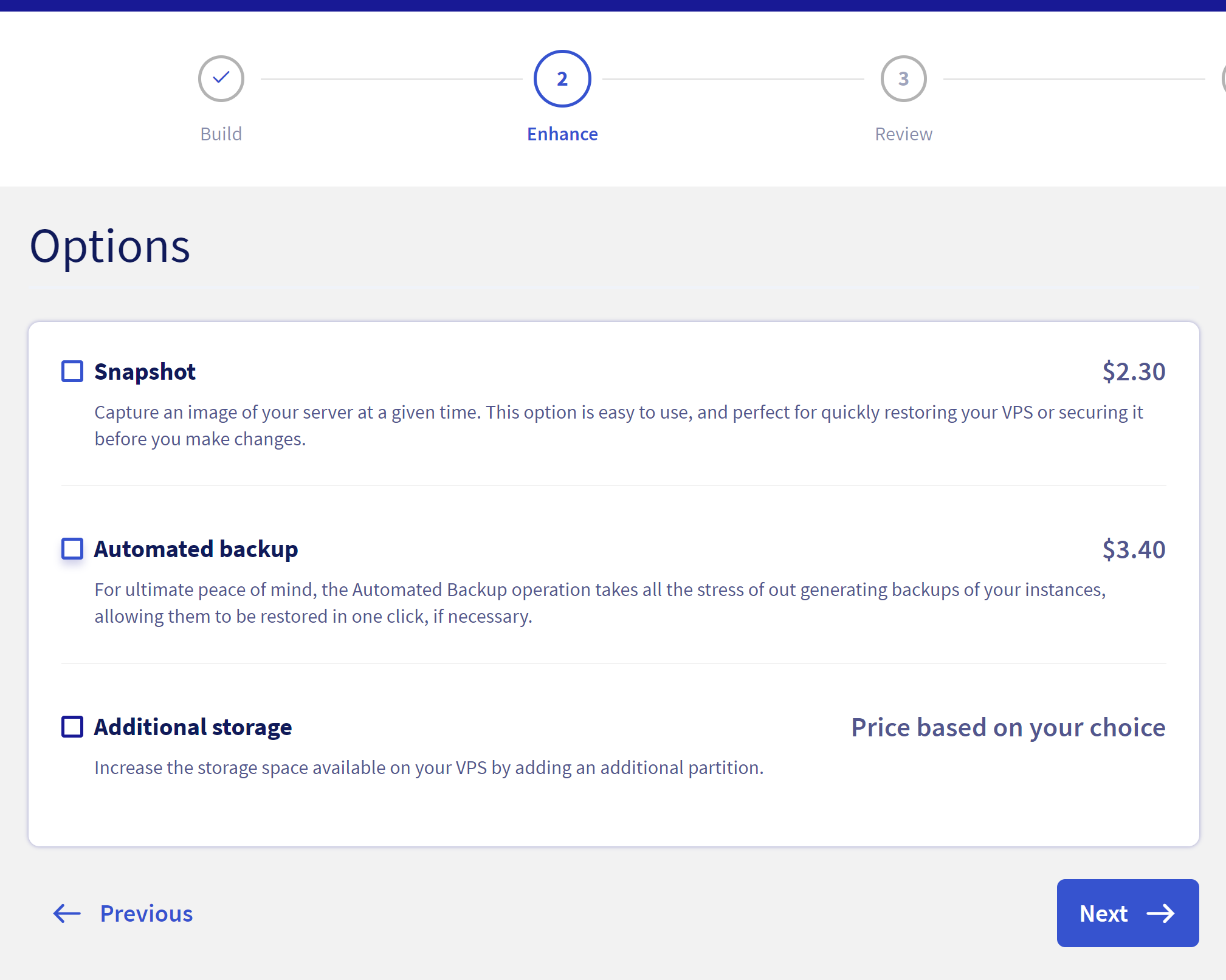Screen dimensions: 1226x980
Task: Go back via the Previous link
Action: [x=123, y=913]
